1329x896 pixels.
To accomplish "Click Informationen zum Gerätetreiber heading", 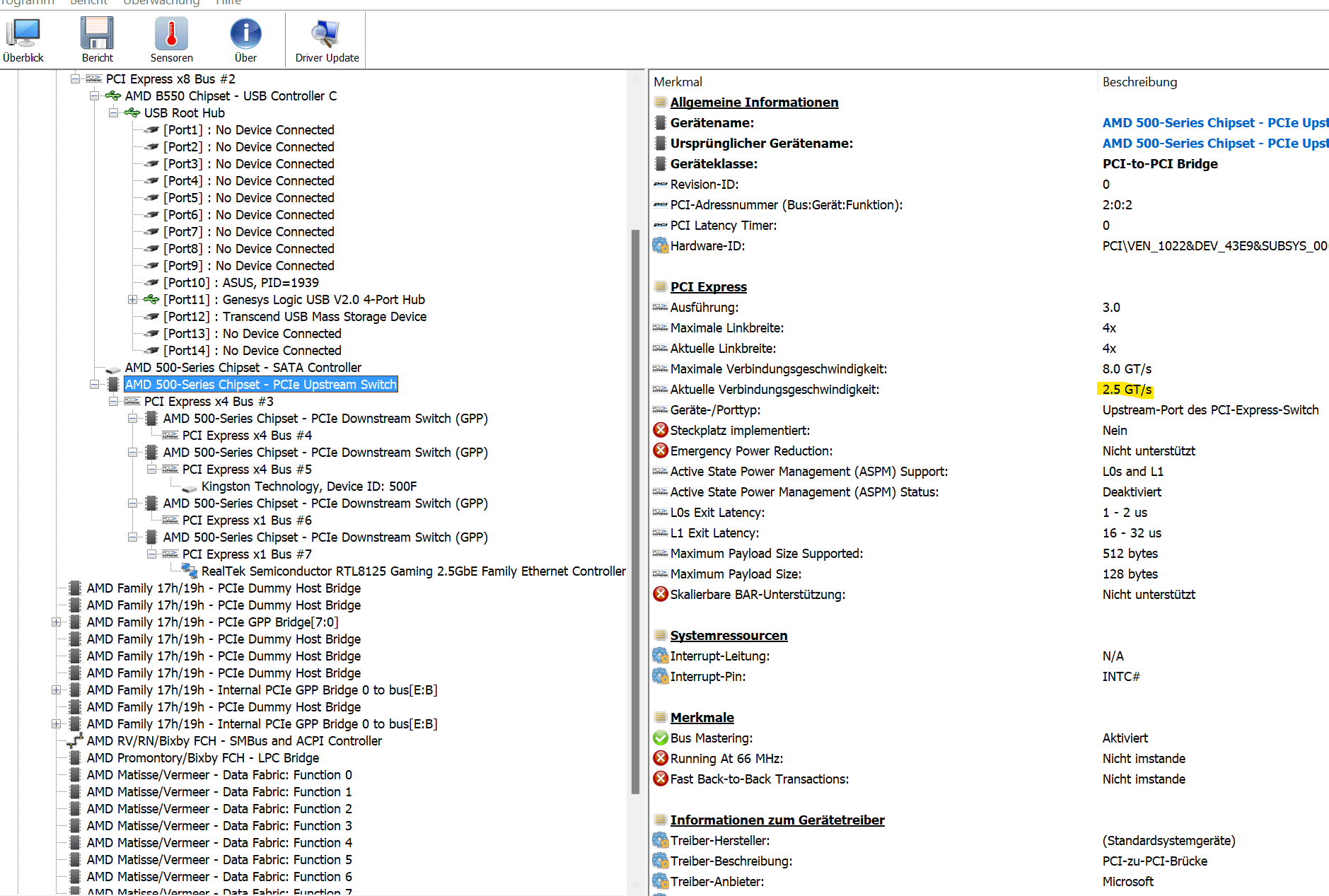I will point(777,820).
